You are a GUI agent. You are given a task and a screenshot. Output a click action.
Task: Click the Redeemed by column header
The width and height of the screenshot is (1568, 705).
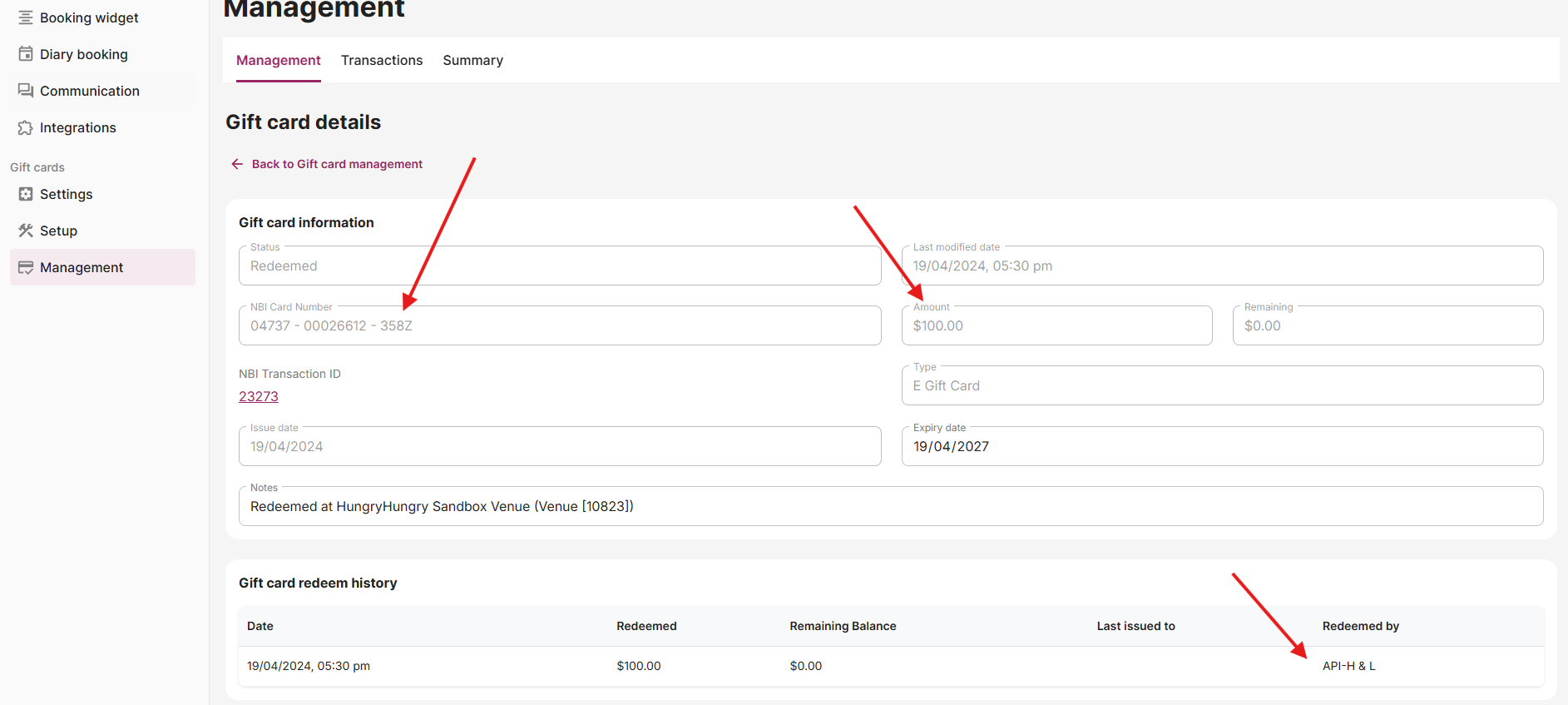(x=1360, y=626)
